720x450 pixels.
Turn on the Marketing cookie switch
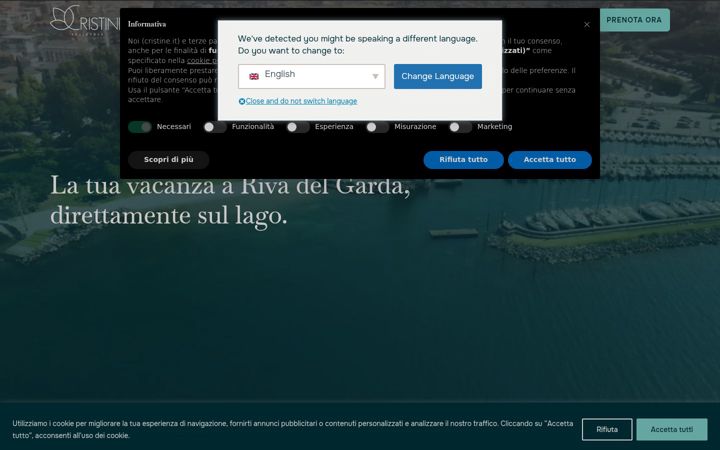(460, 127)
